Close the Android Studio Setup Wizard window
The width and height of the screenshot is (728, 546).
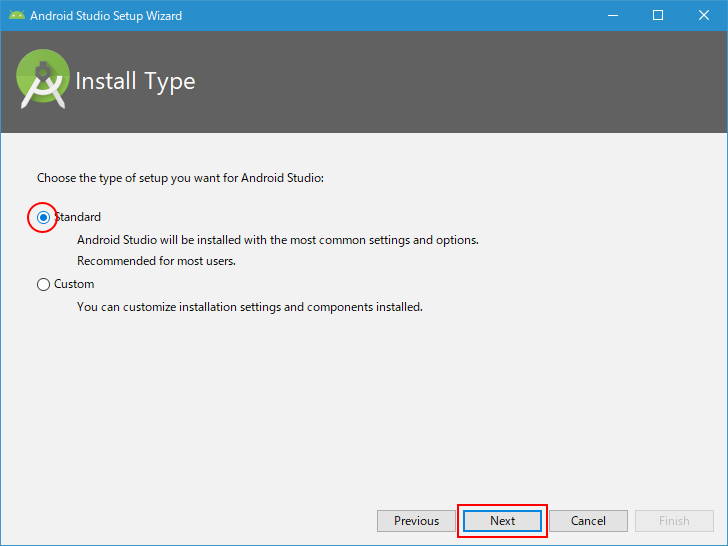point(704,15)
